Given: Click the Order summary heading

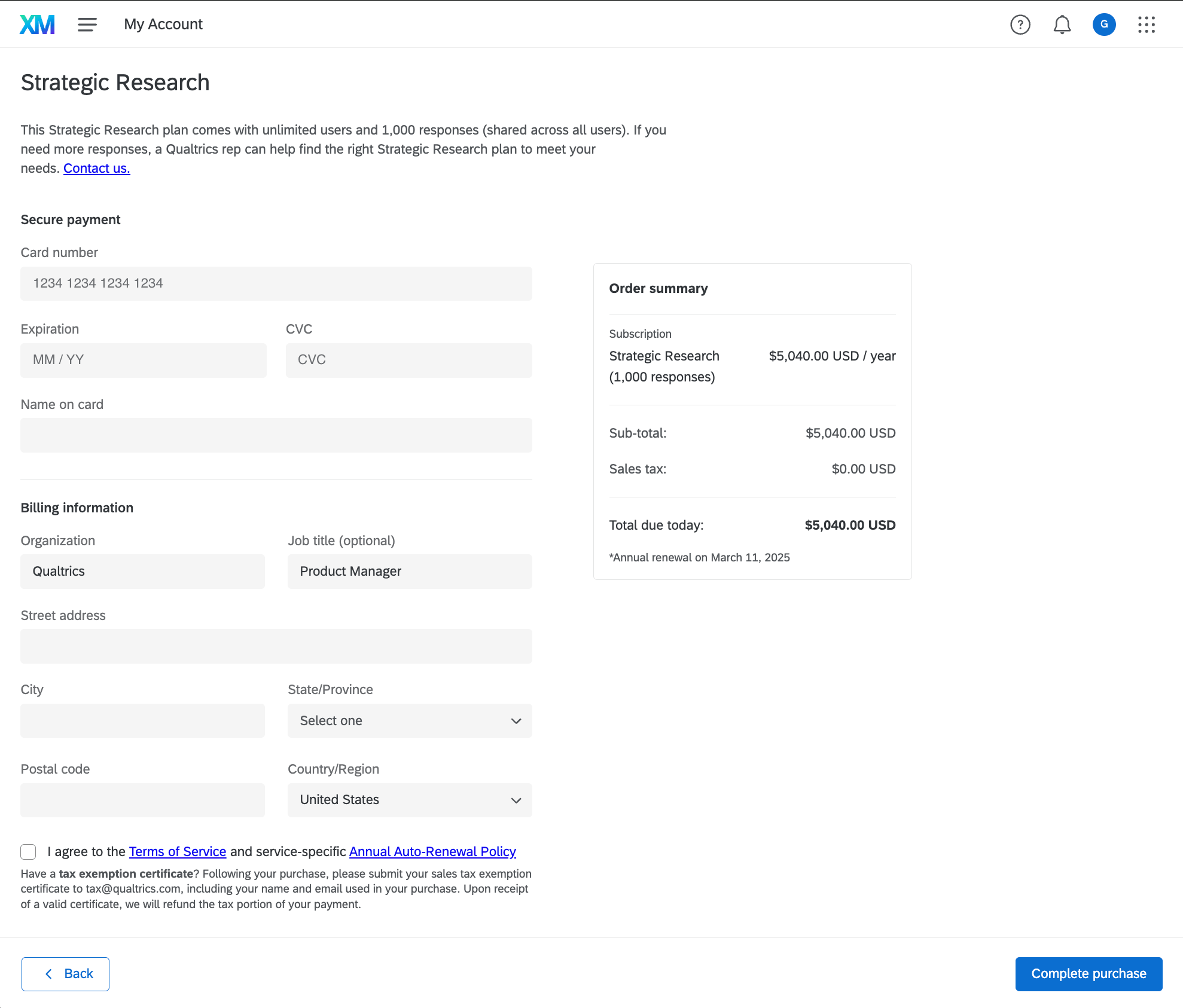Looking at the screenshot, I should [x=658, y=289].
